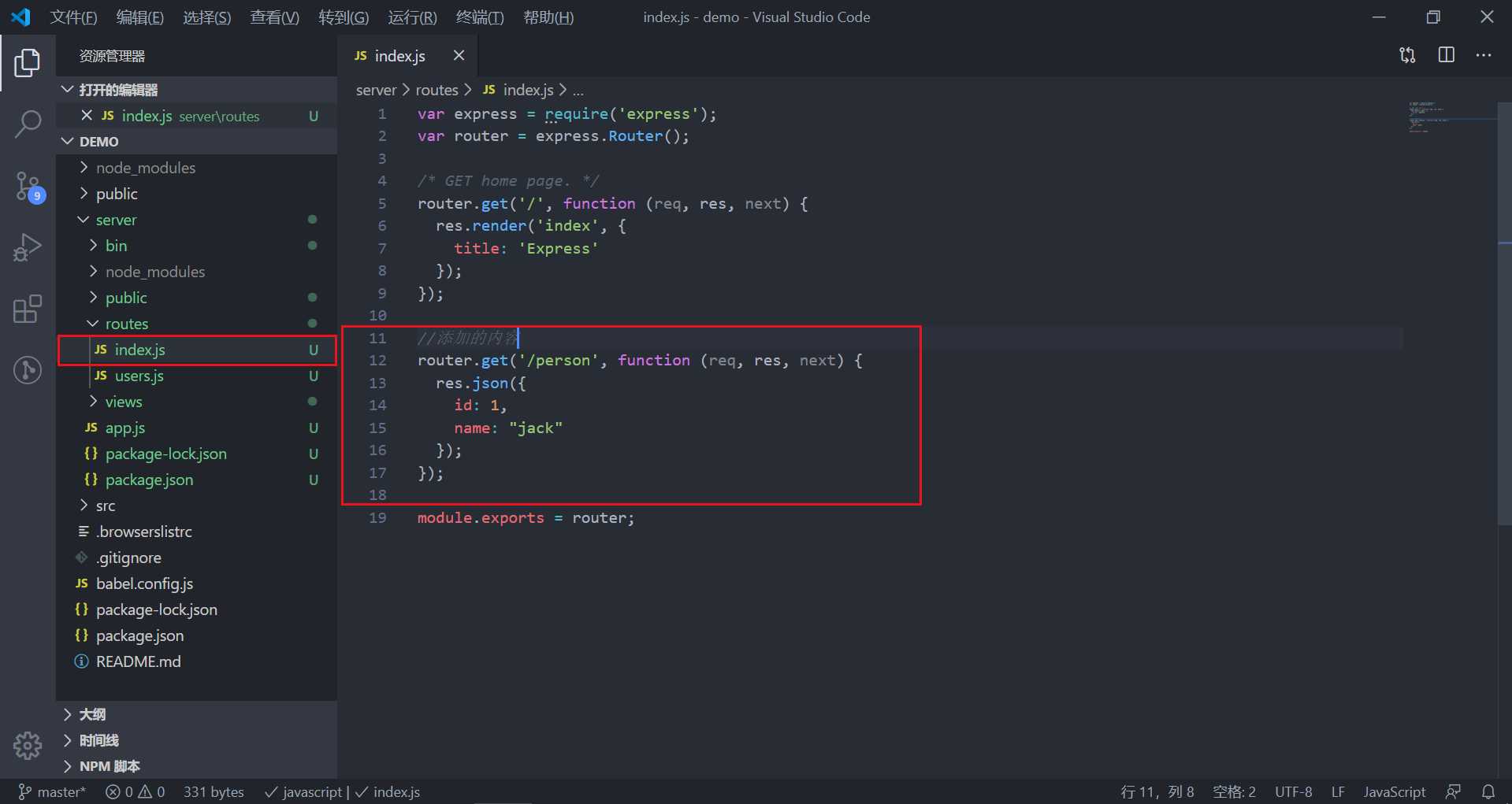Open the 帮助(H) menu
This screenshot has width=1512, height=804.
pyautogui.click(x=548, y=17)
